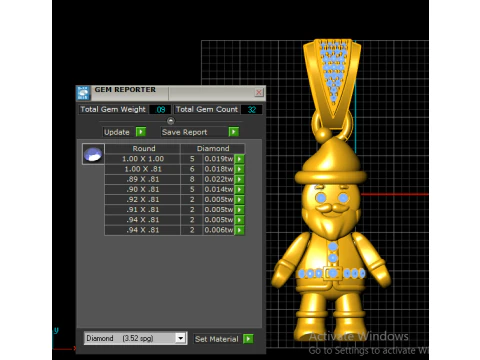This screenshot has width=480, height=360.
Task: Select the .90 X .81 size cell
Action: coord(143,189)
